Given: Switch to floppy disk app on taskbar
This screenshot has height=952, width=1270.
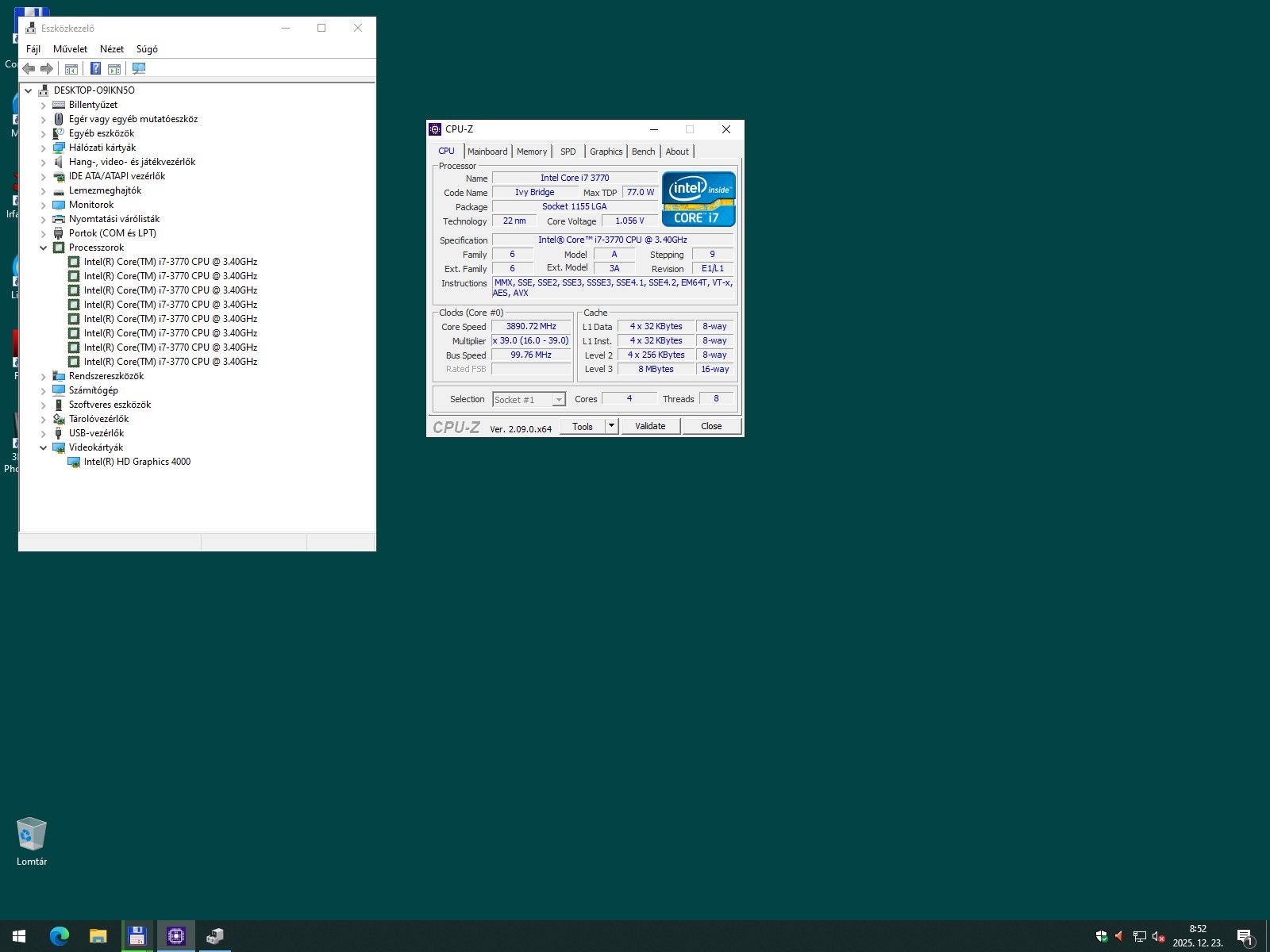Looking at the screenshot, I should point(137,936).
